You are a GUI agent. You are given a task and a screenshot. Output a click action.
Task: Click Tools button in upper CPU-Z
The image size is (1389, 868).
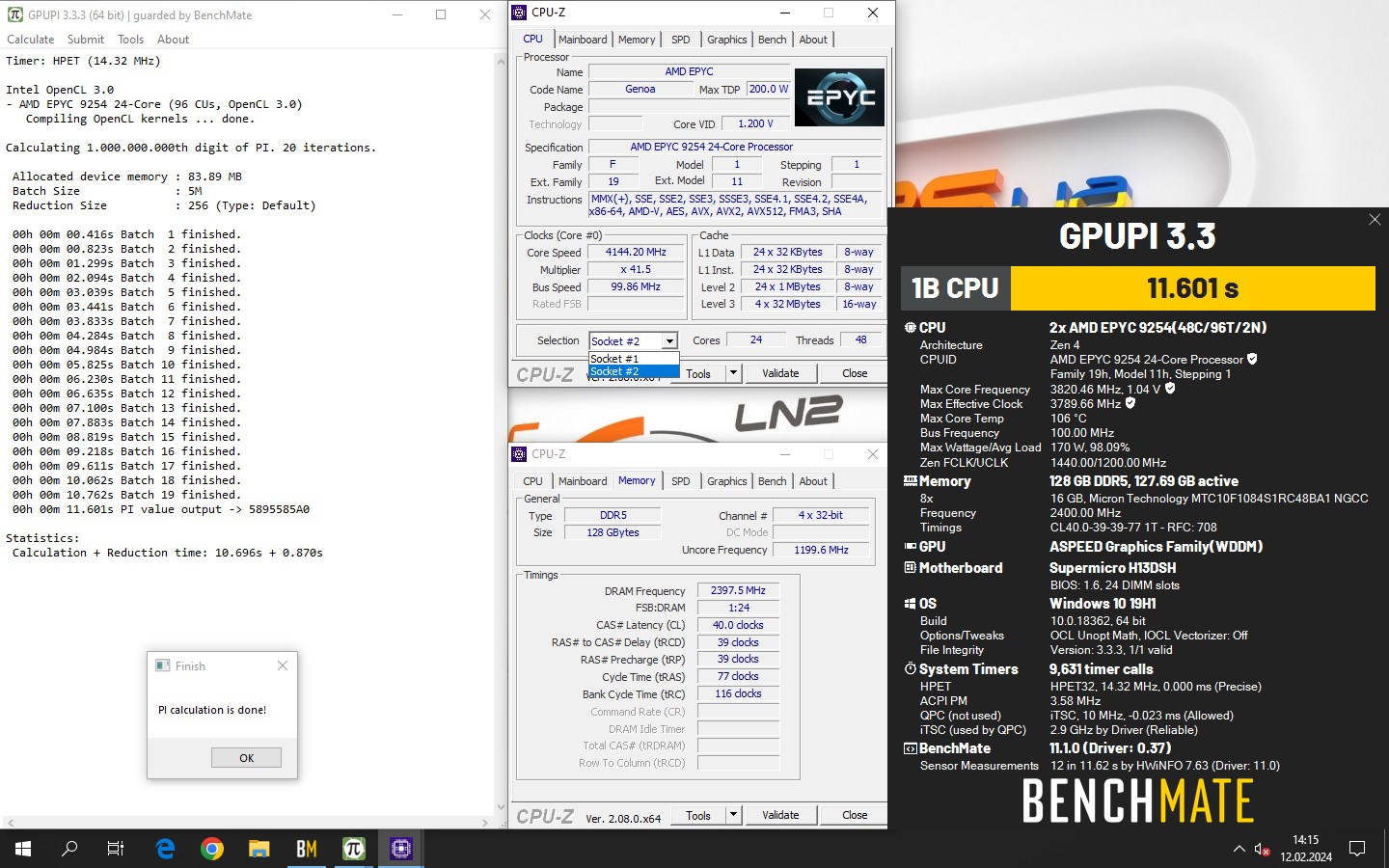(698, 373)
